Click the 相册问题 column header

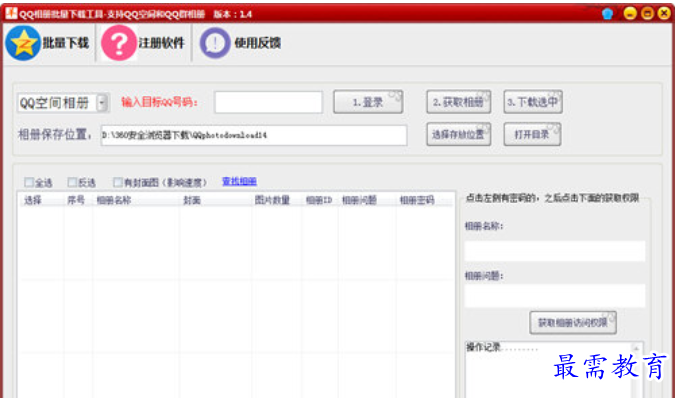[359, 200]
